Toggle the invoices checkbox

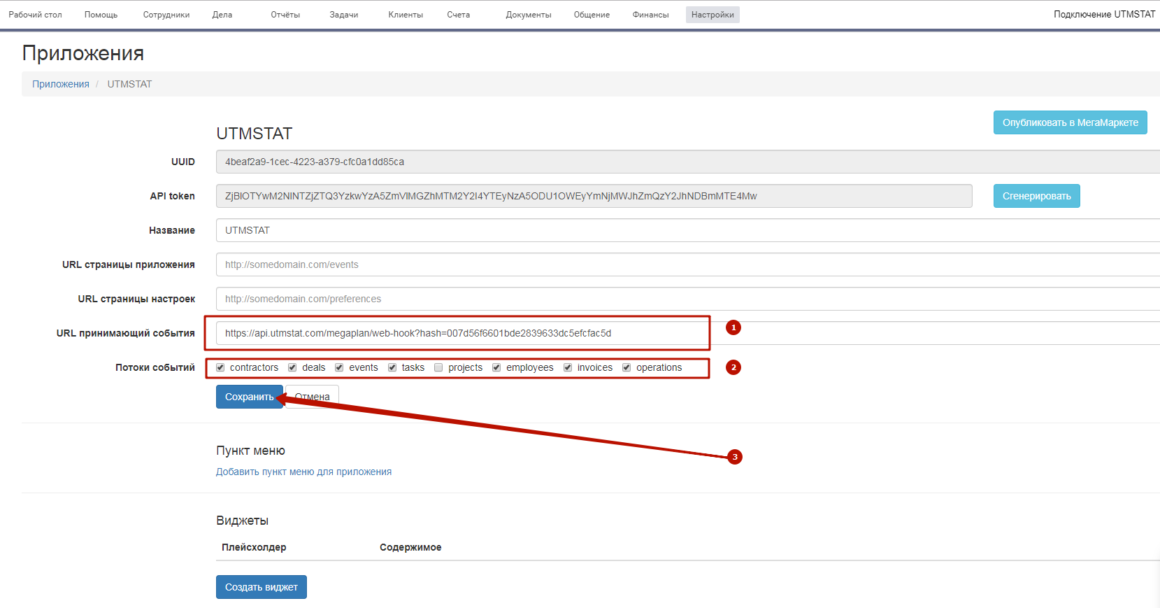568,367
